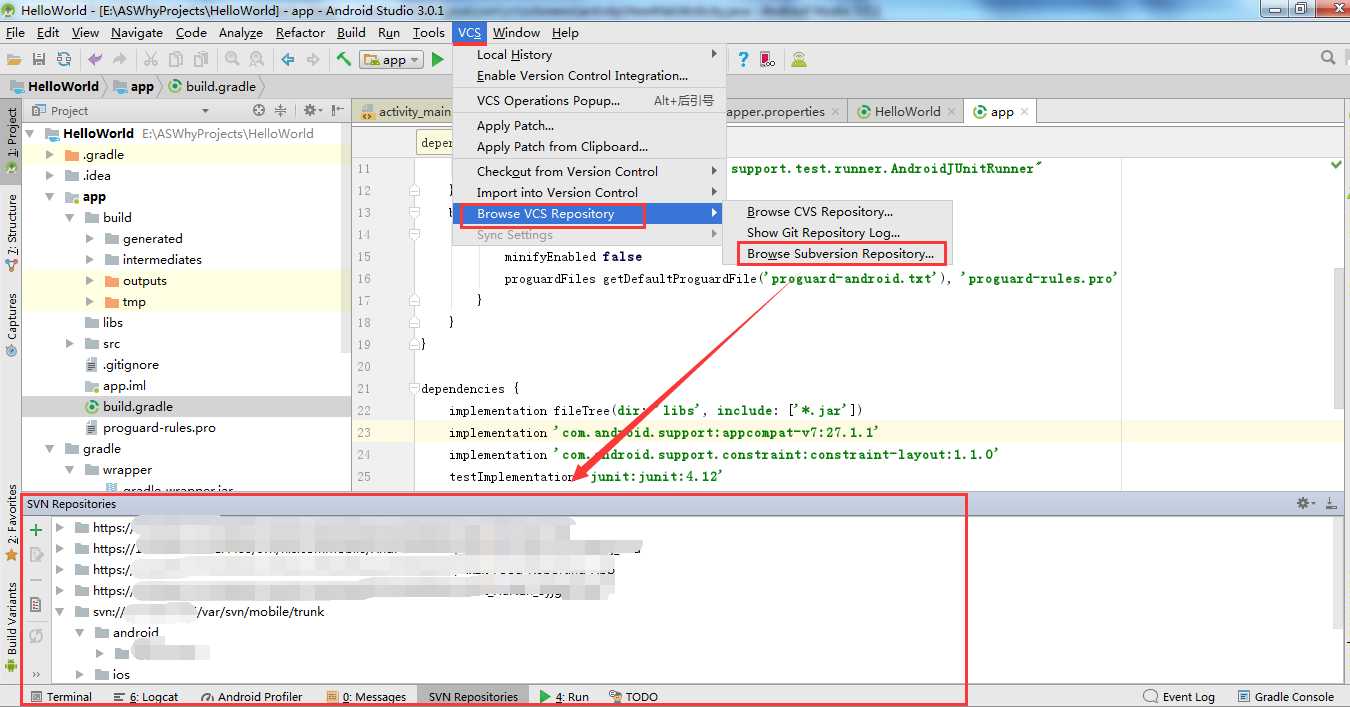The width and height of the screenshot is (1350, 707).
Task: Collapse the build folder node
Action: [70, 218]
